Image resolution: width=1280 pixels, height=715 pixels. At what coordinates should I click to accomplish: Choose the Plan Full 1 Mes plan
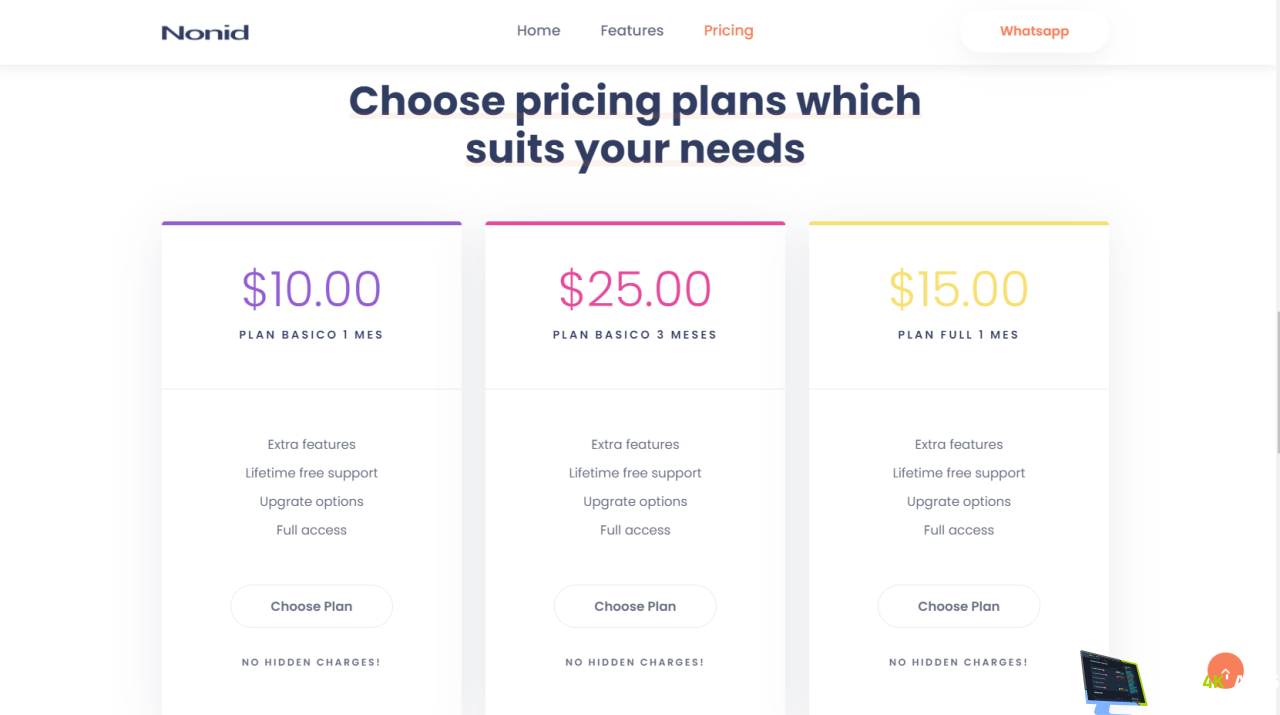click(958, 606)
